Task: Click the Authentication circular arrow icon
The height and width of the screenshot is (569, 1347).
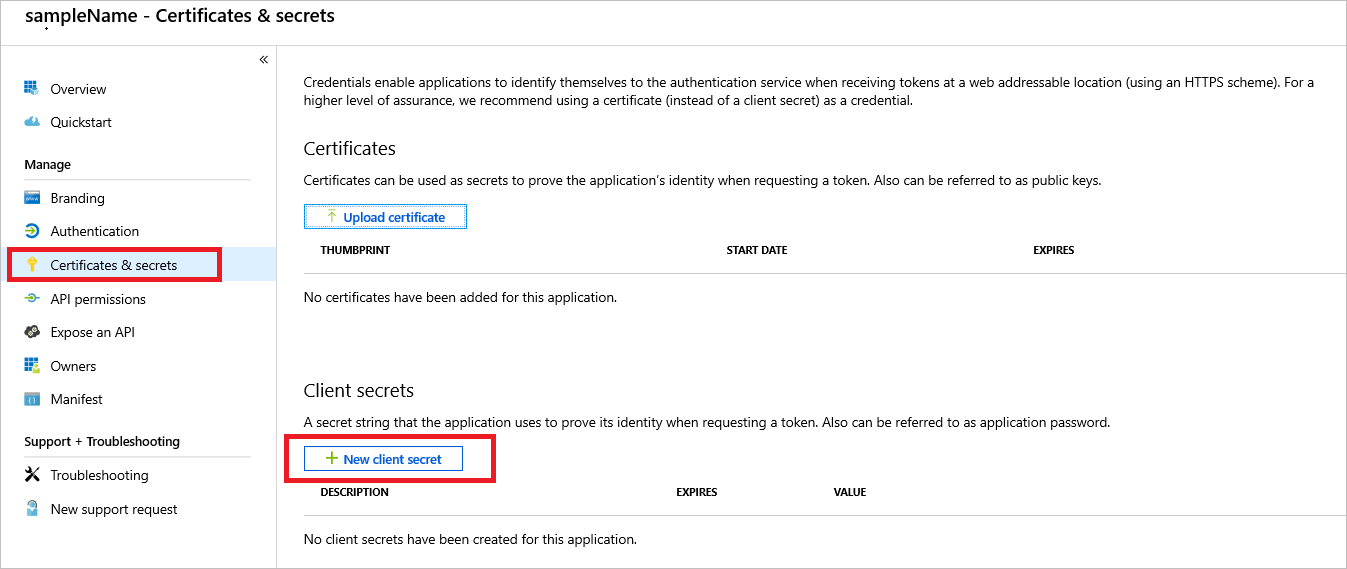Action: coord(31,231)
